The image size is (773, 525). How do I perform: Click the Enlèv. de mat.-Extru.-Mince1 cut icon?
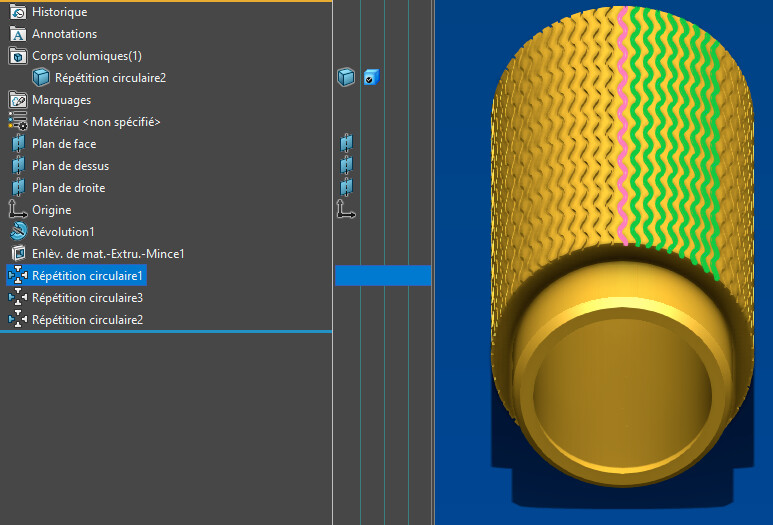(x=18, y=253)
